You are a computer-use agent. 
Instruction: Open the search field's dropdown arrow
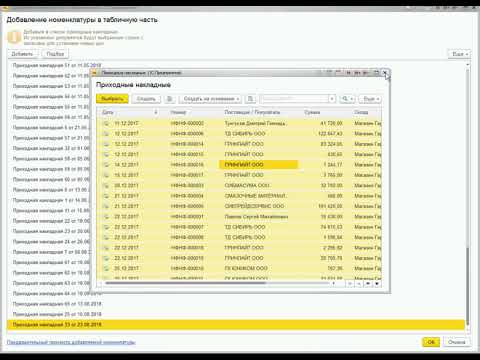pos(332,99)
